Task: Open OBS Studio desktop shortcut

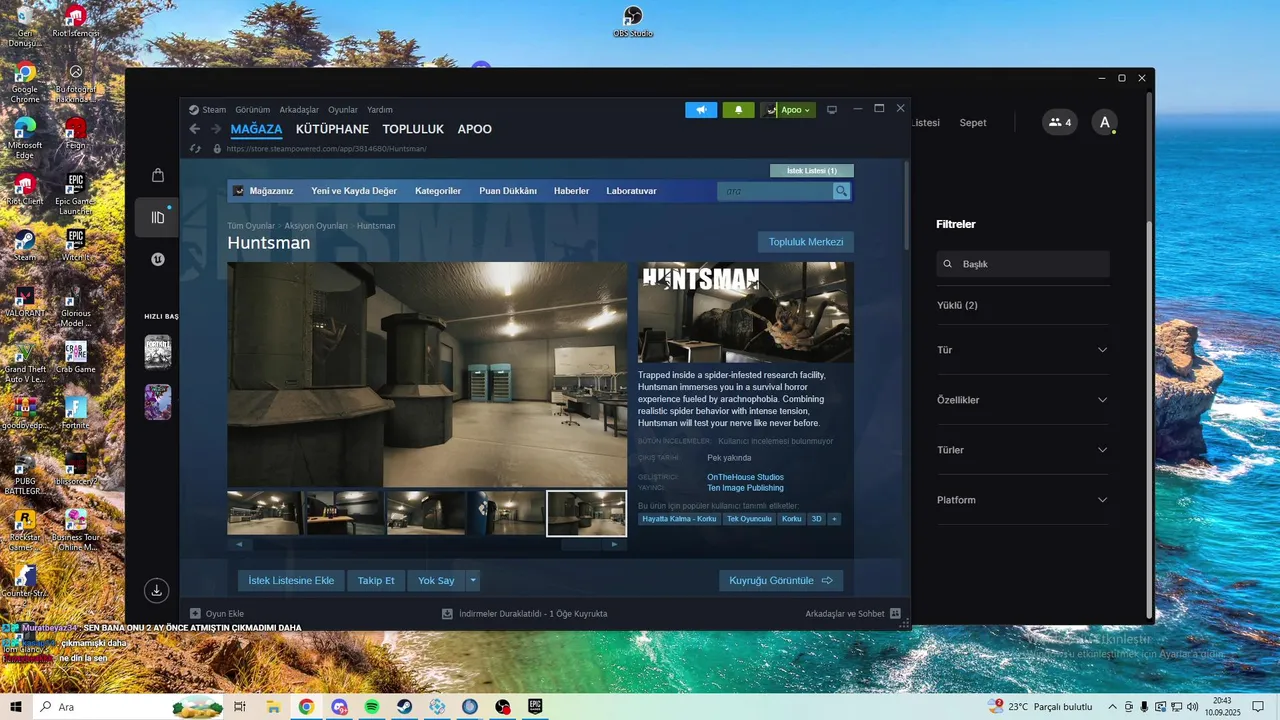Action: pyautogui.click(x=633, y=21)
